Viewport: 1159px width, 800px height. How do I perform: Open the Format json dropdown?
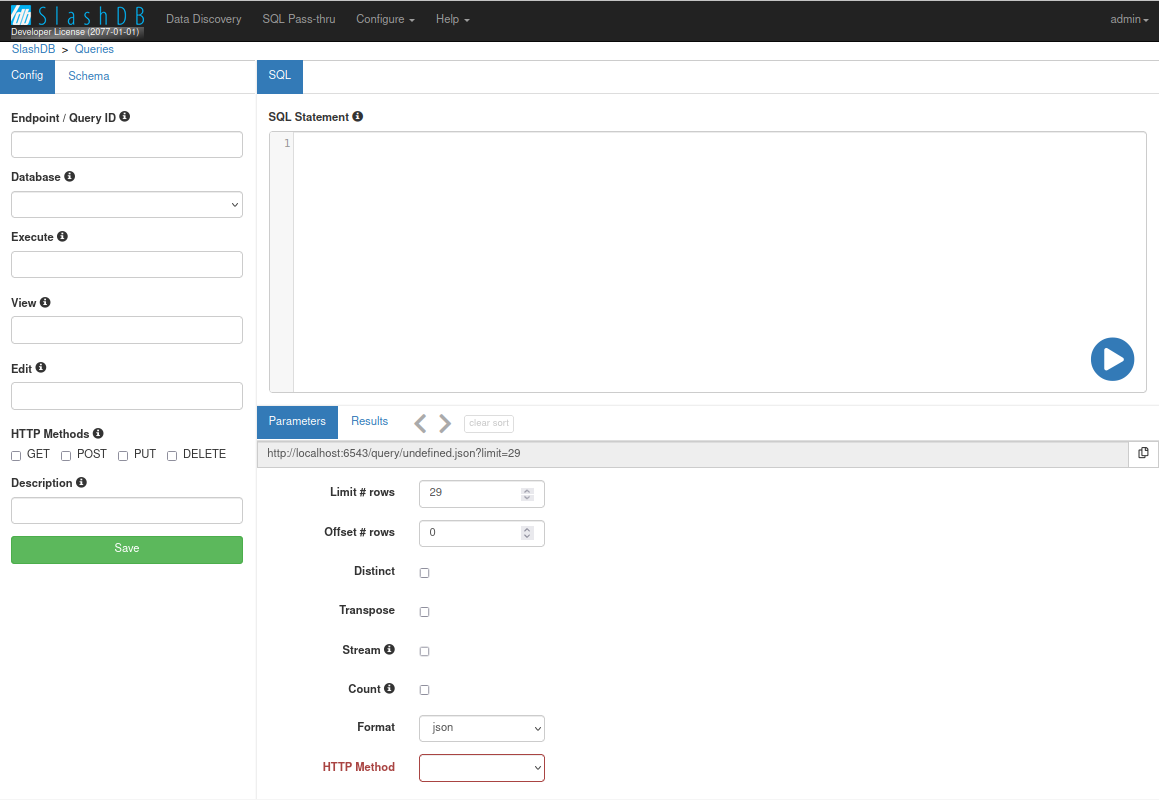pyautogui.click(x=482, y=728)
